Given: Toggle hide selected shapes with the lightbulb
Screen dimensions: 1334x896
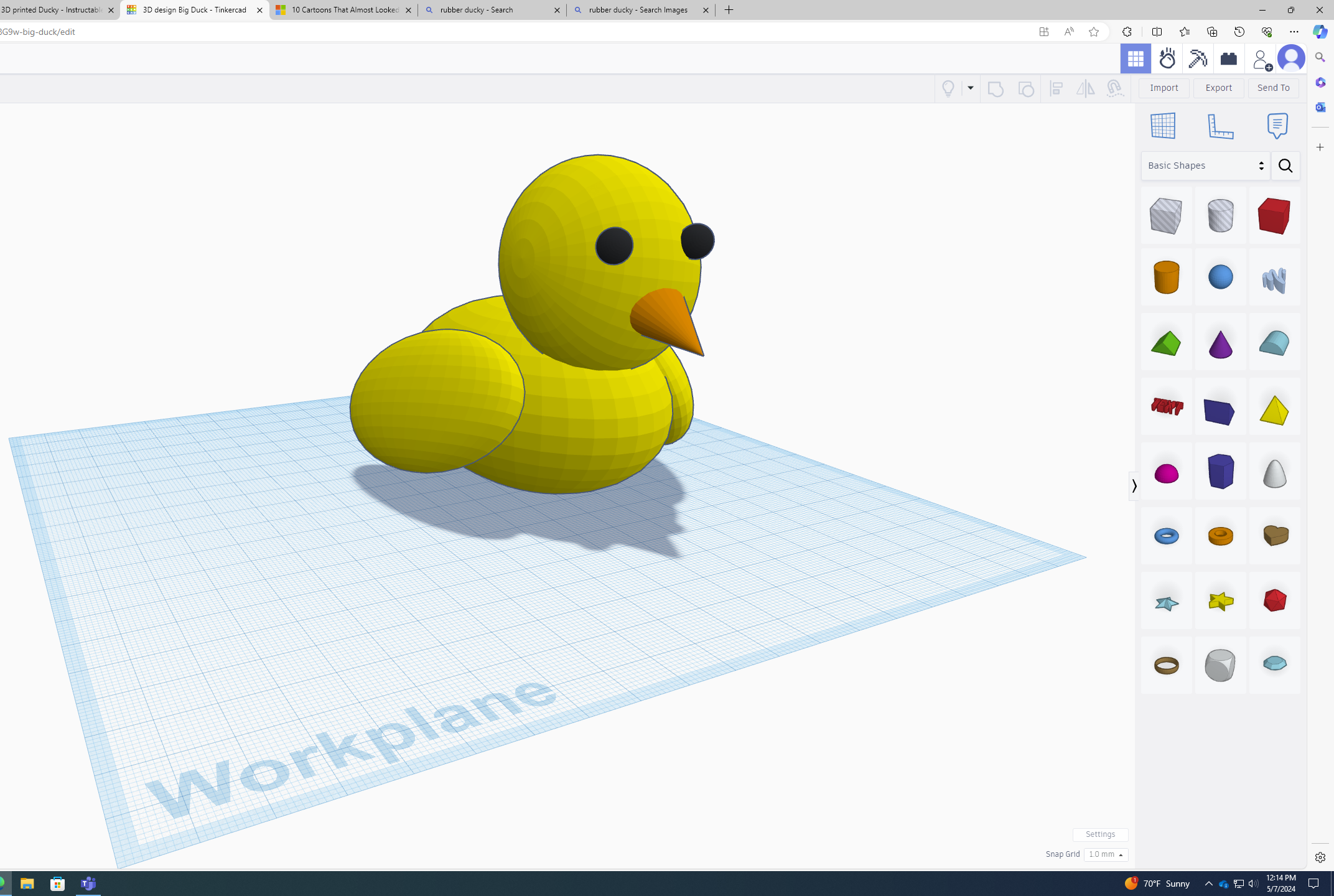Looking at the screenshot, I should pyautogui.click(x=948, y=88).
